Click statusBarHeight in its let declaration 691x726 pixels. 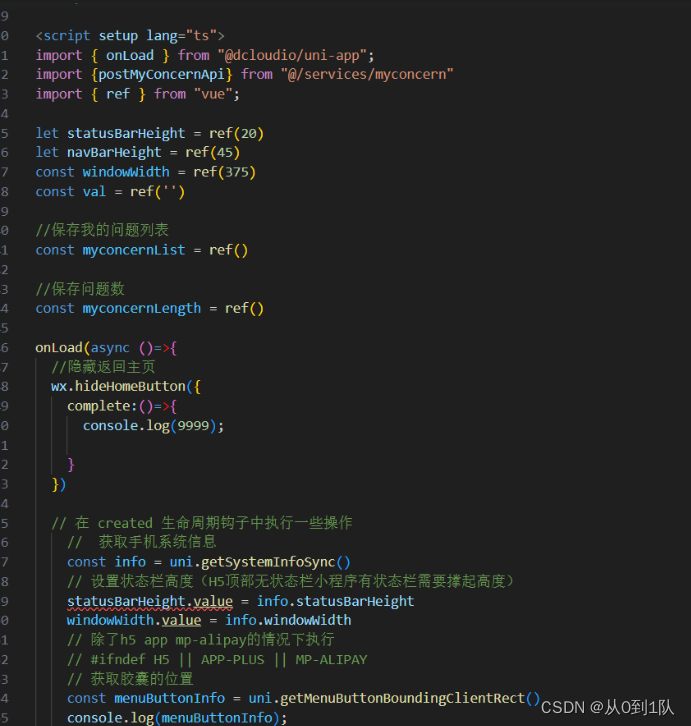click(126, 134)
